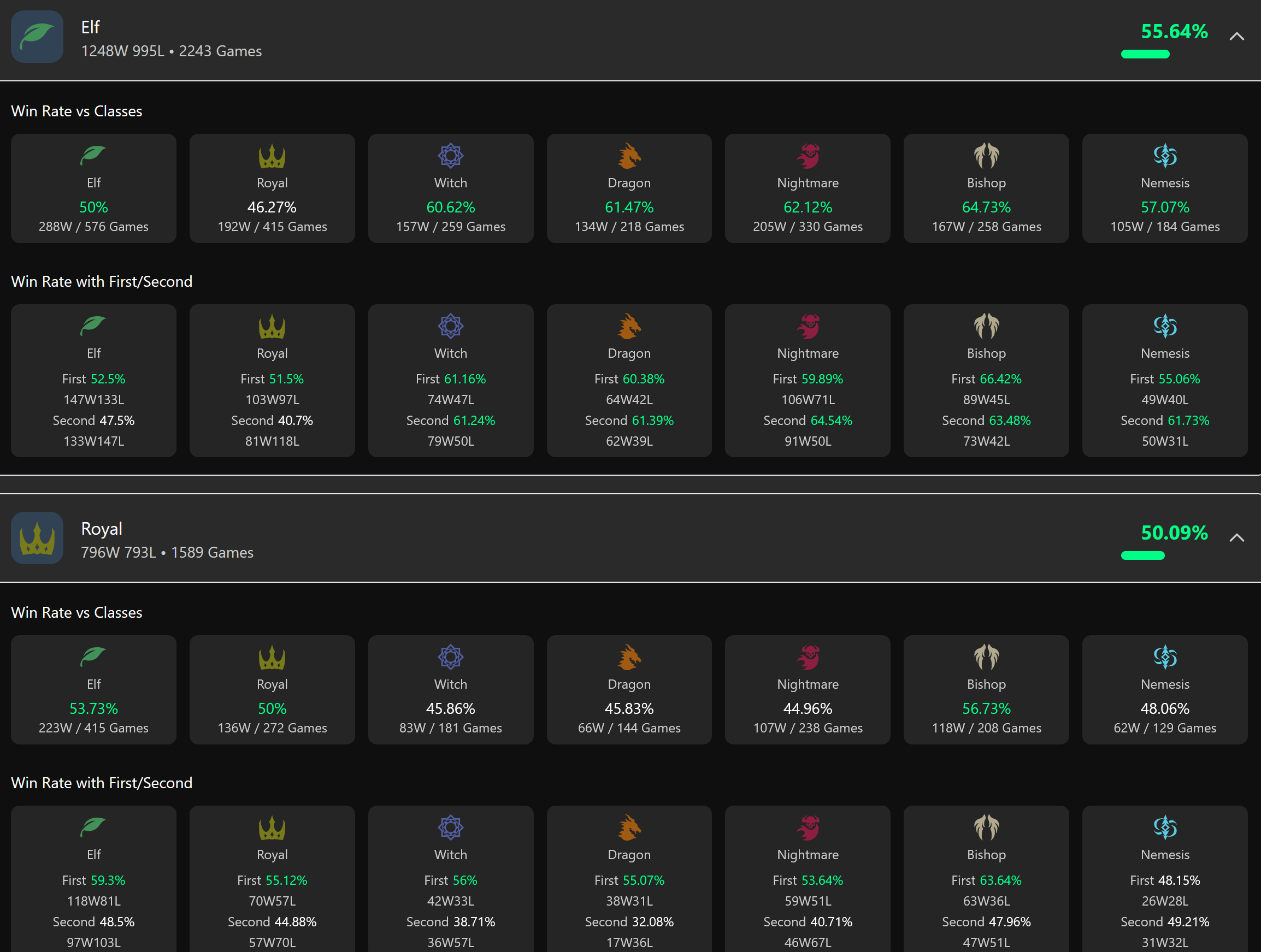Click Bishop icon in Royal Win Rate vs Classes
Viewport: 1261px width, 952px height.
coord(986,657)
